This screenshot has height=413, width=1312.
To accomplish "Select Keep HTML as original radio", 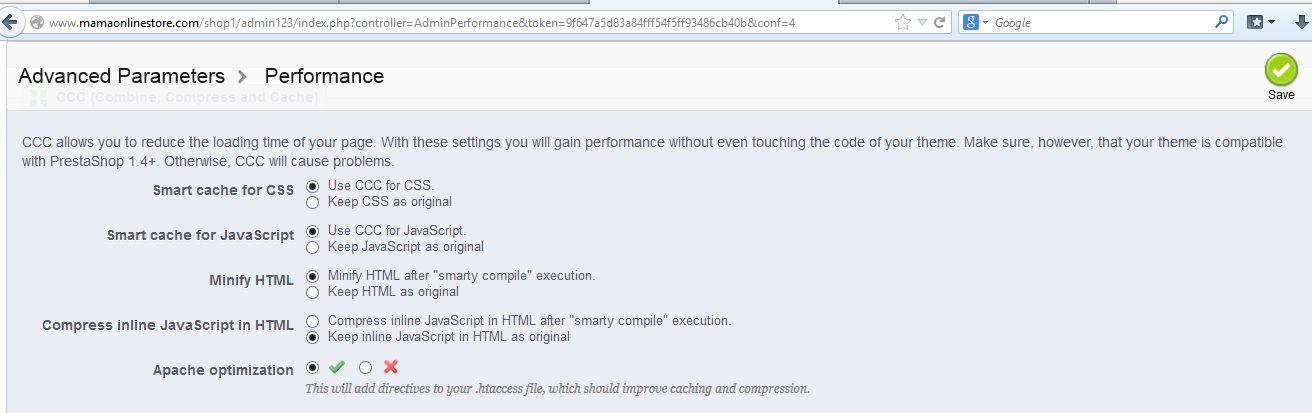I will (x=312, y=292).
